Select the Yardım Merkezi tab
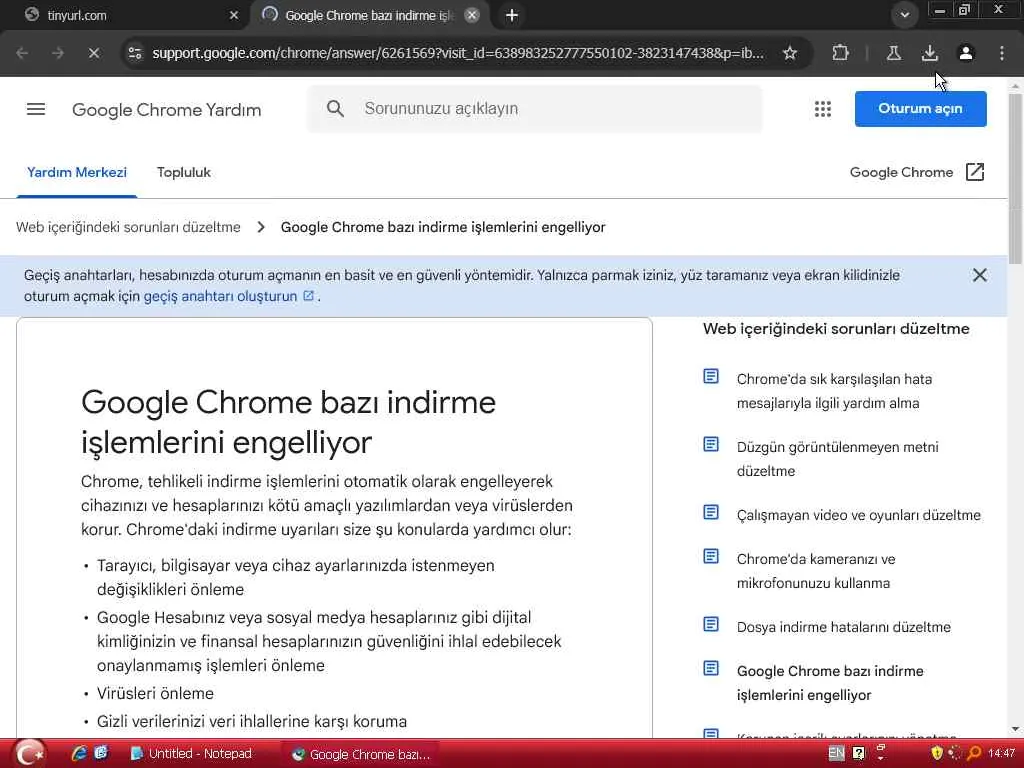The image size is (1024, 768). click(x=76, y=172)
